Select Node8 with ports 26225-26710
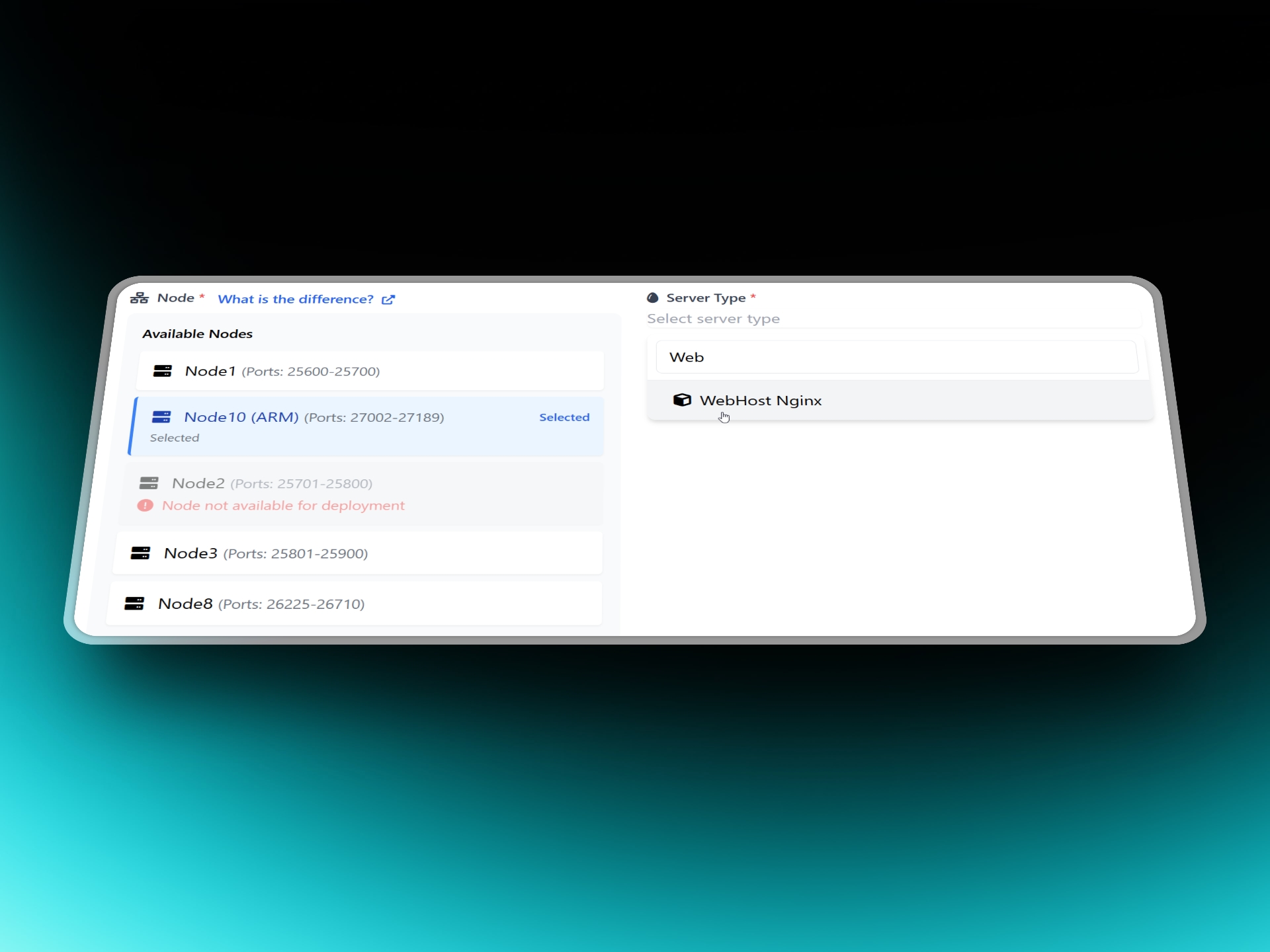This screenshot has height=952, width=1270. pos(355,604)
